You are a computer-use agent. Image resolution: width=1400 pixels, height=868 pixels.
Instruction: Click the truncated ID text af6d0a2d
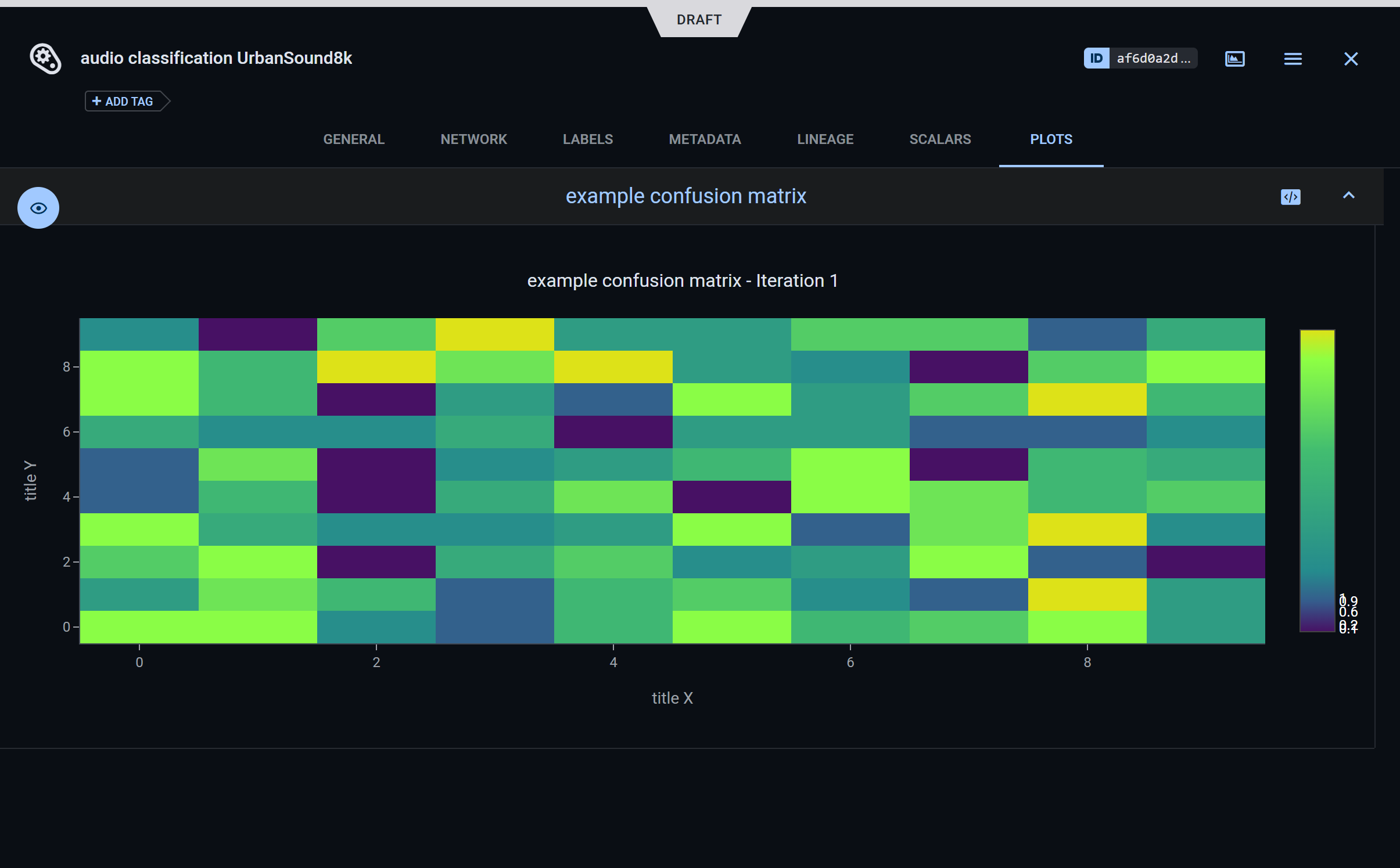point(1153,59)
